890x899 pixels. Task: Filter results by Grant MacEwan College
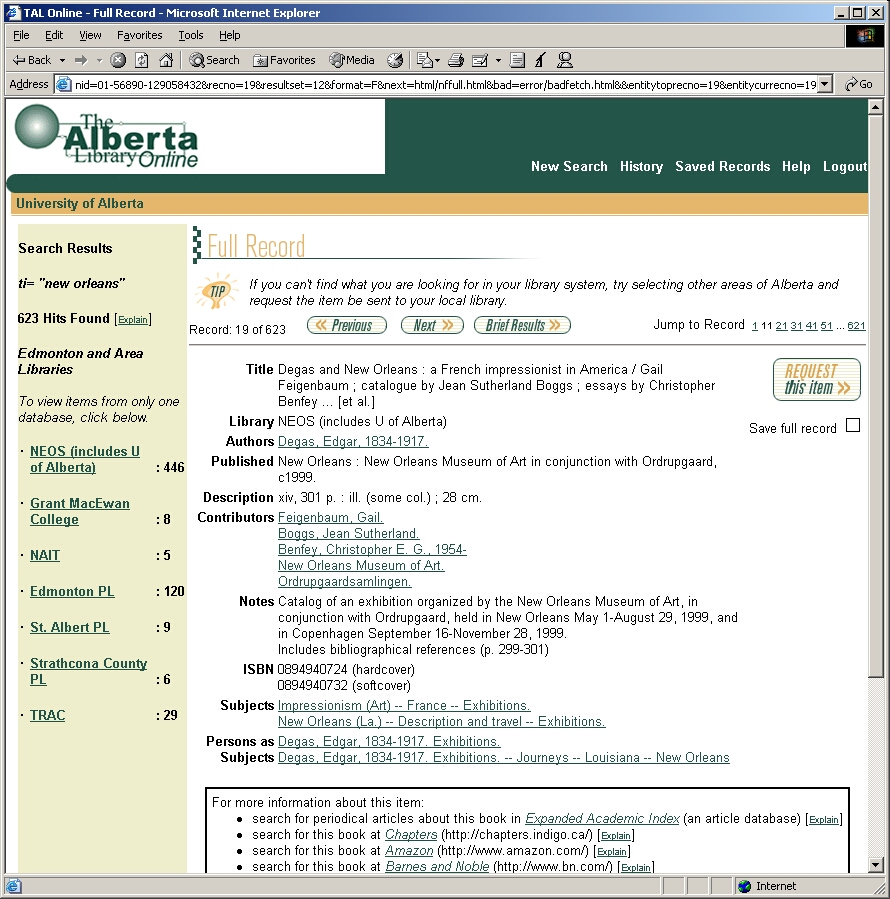80,511
